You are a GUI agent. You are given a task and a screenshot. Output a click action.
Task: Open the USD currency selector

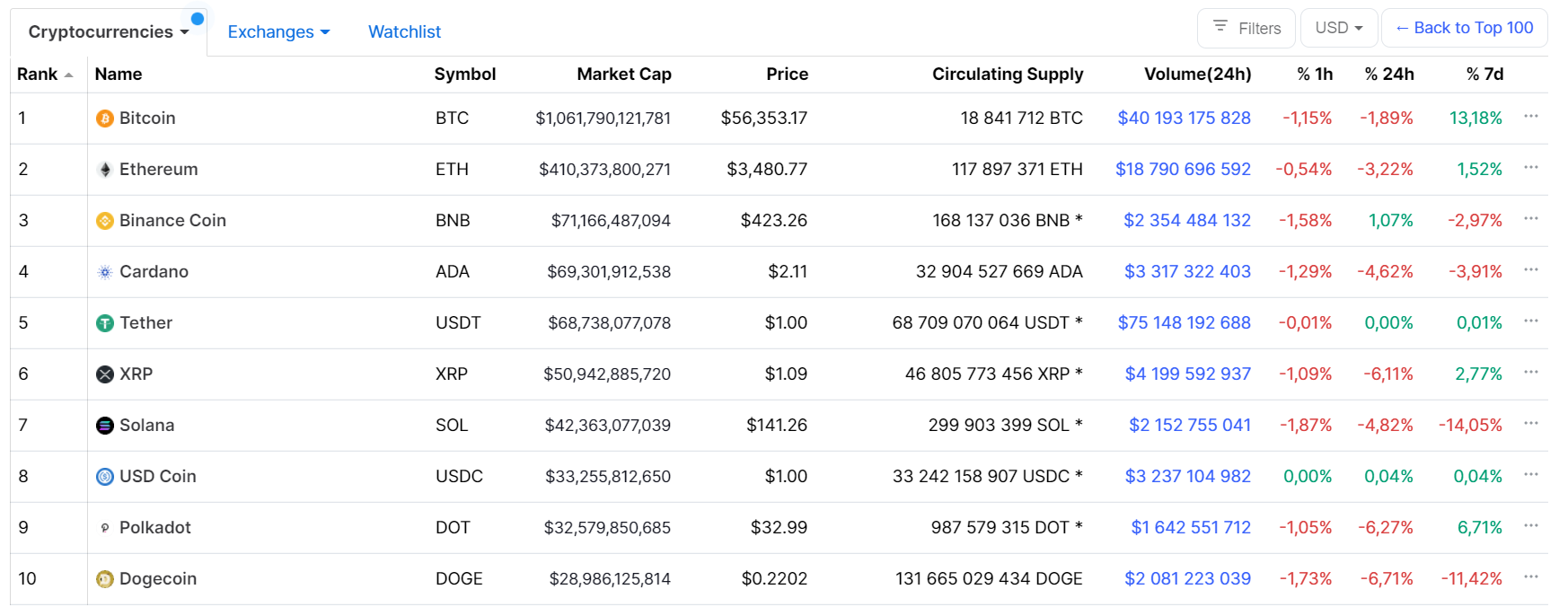pyautogui.click(x=1339, y=28)
